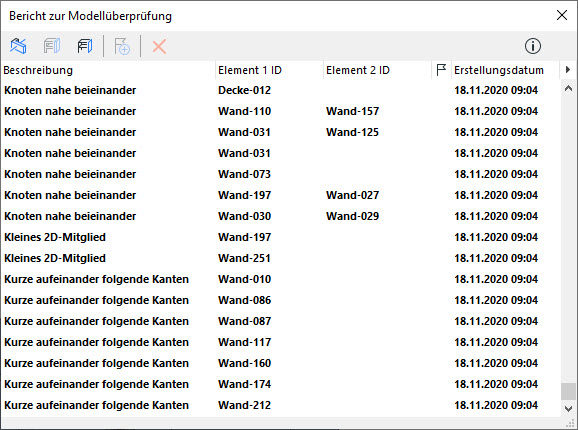The width and height of the screenshot is (578, 430).
Task: Click the scrollbar up arrow
Action: click(568, 88)
